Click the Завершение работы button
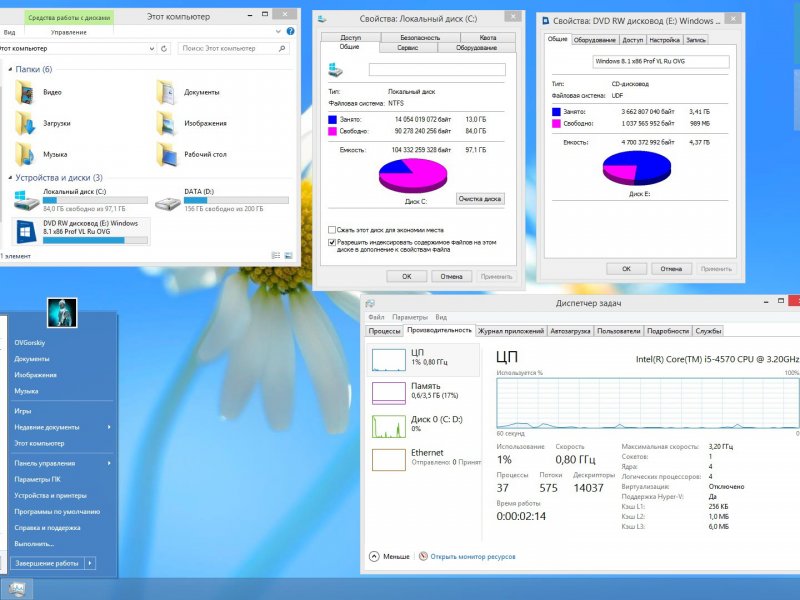 click(x=47, y=563)
